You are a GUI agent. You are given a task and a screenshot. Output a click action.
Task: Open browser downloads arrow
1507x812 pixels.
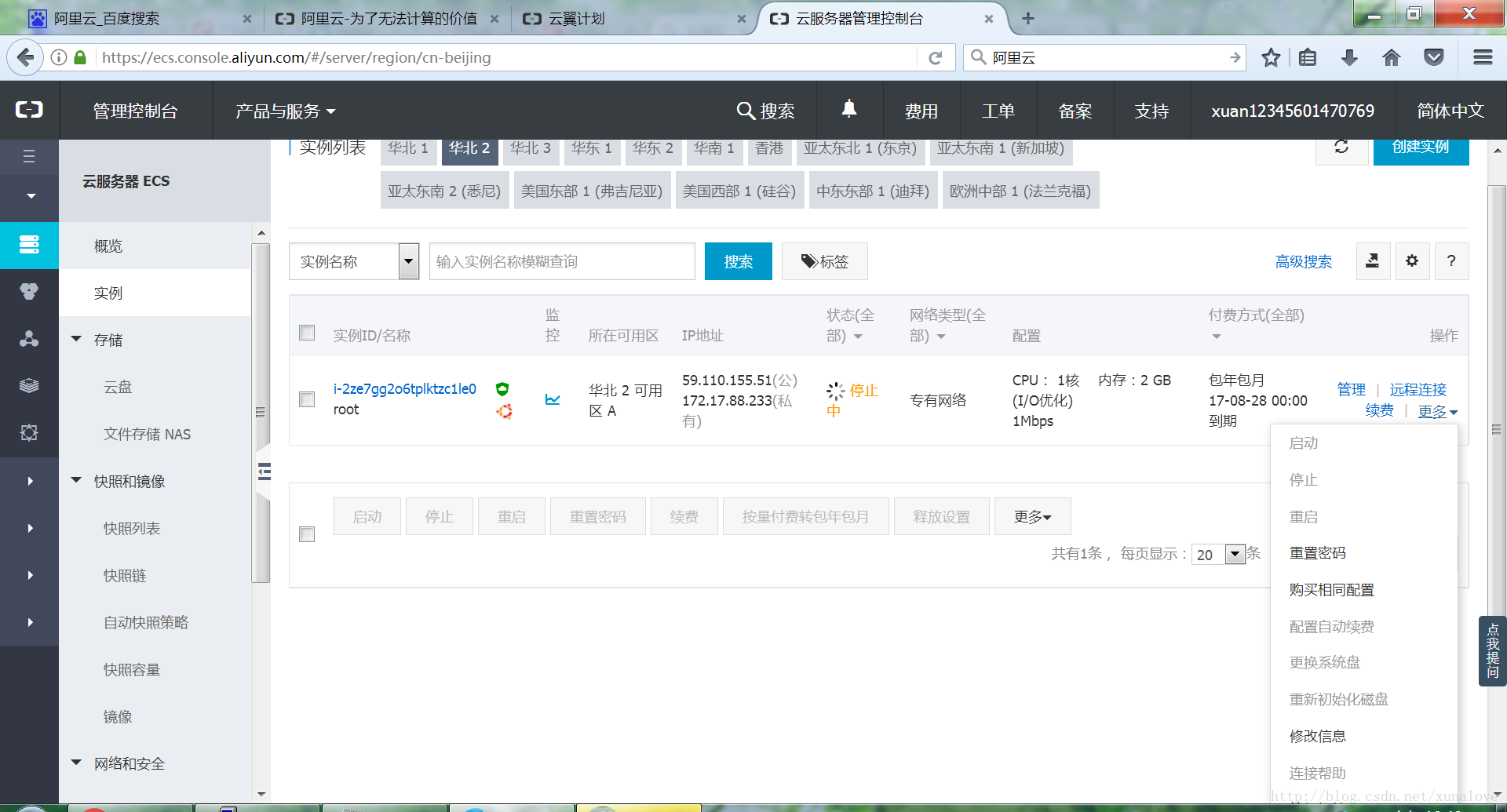[1349, 57]
